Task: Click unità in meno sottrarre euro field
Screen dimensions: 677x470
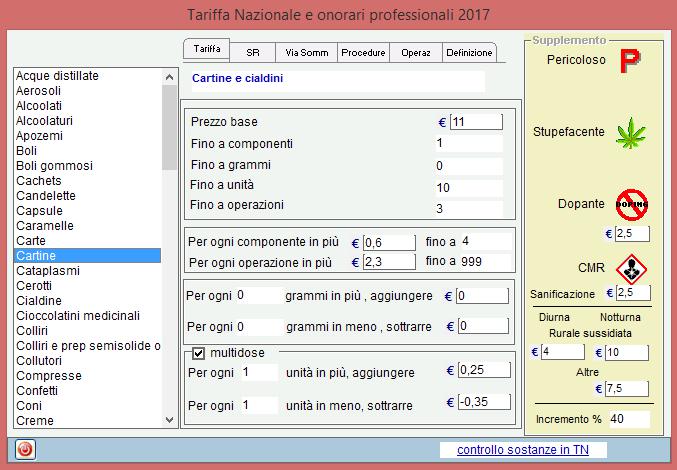Action: (484, 402)
